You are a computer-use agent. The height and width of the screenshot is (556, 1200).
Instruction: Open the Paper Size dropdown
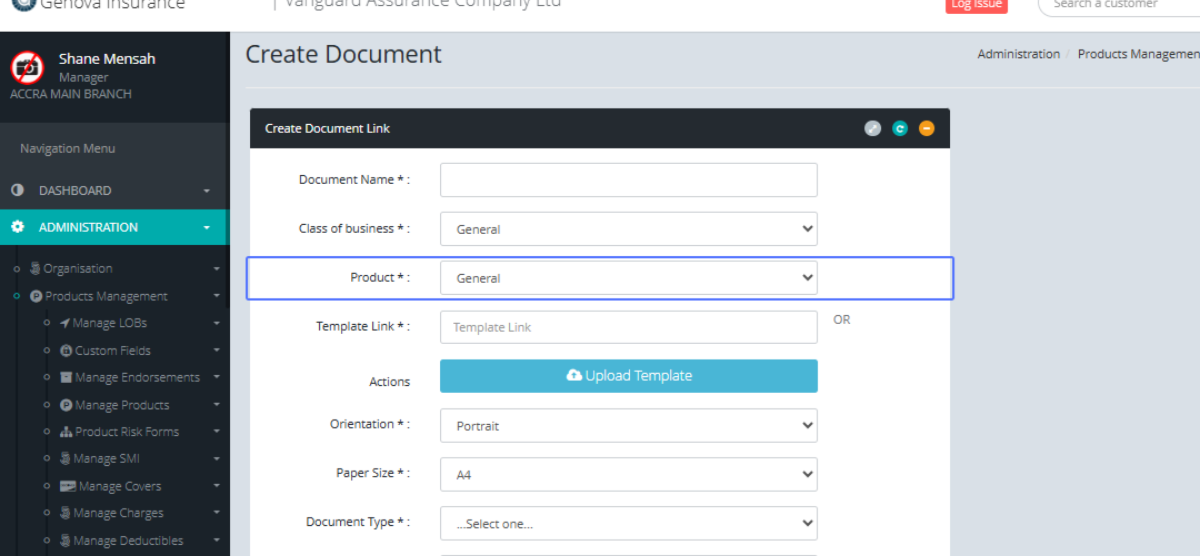pyautogui.click(x=628, y=474)
